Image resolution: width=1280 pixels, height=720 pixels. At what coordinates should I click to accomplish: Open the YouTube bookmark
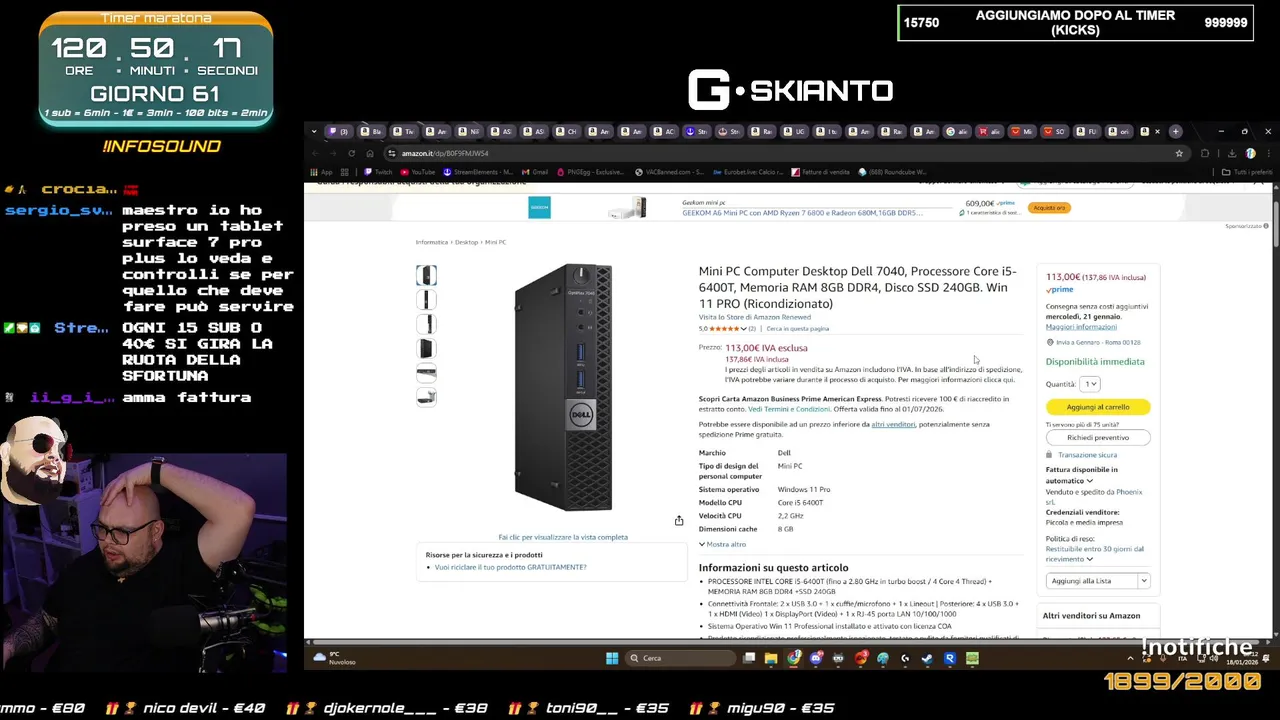coord(418,172)
